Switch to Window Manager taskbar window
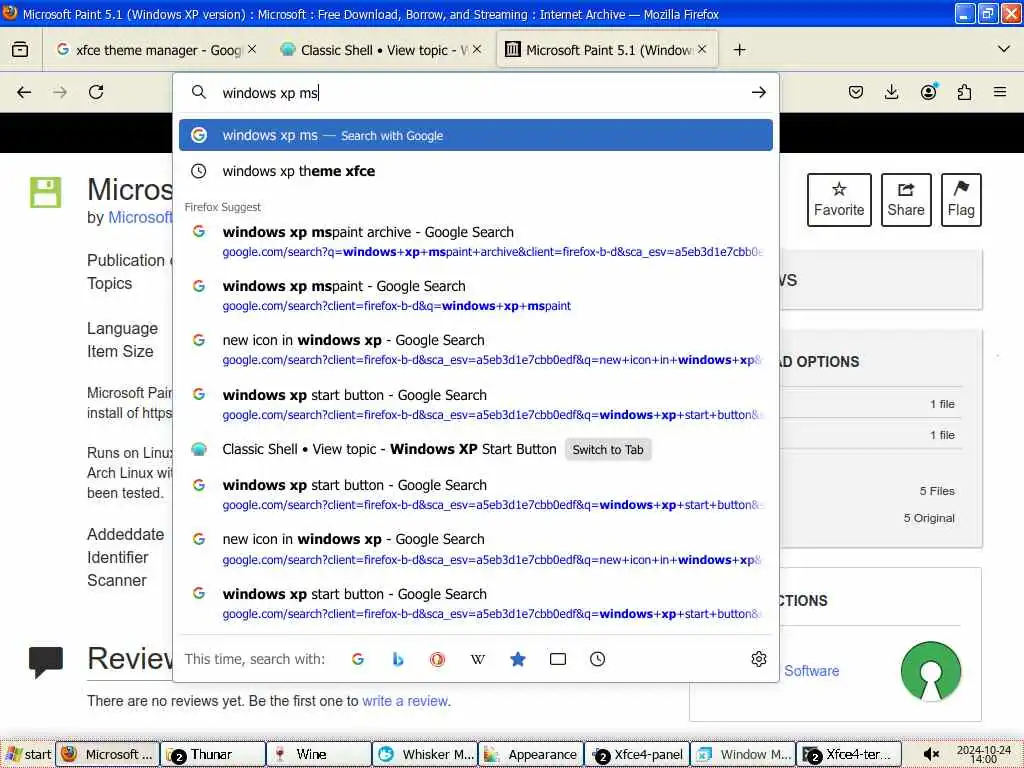 pyautogui.click(x=743, y=754)
